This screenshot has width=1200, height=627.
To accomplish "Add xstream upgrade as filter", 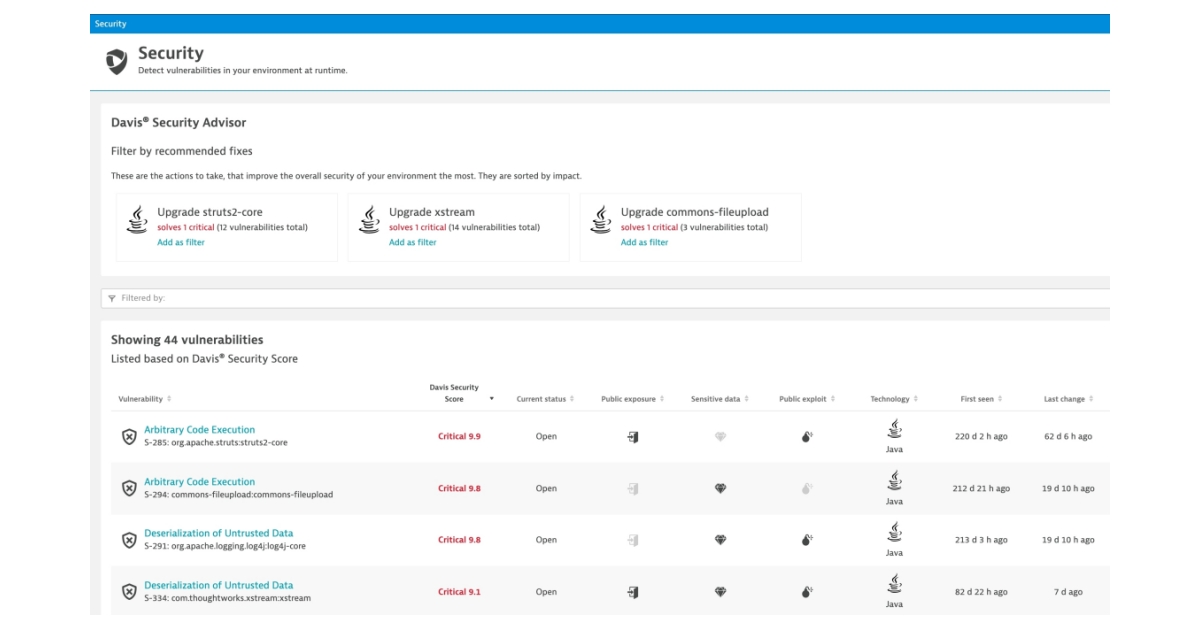I will (x=413, y=242).
